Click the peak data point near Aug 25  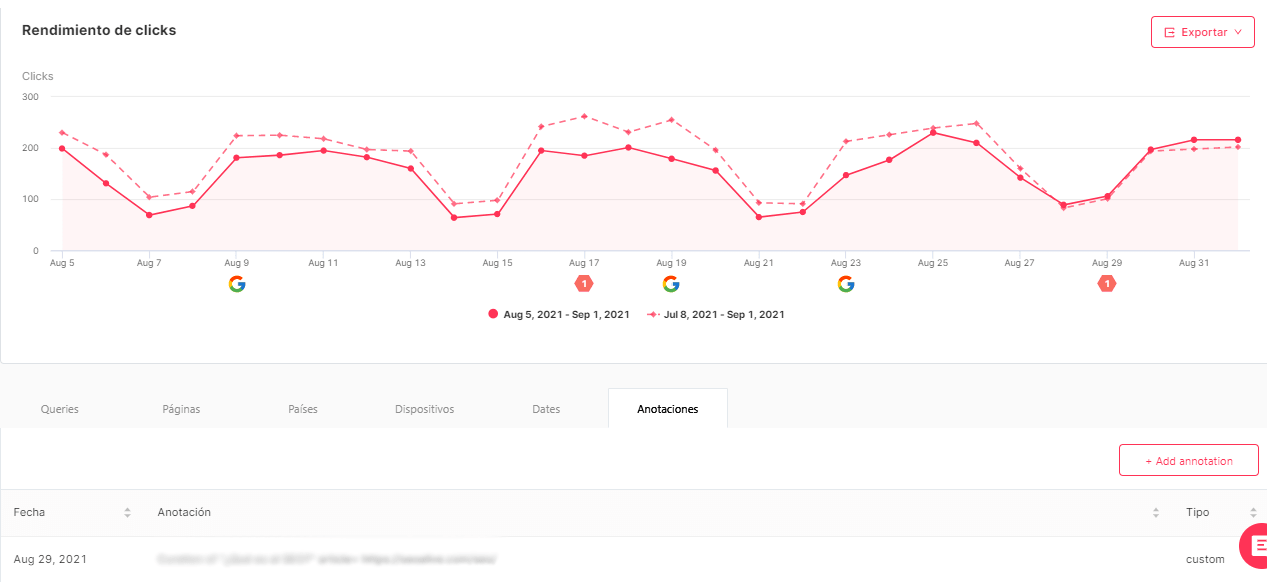[x=933, y=131]
